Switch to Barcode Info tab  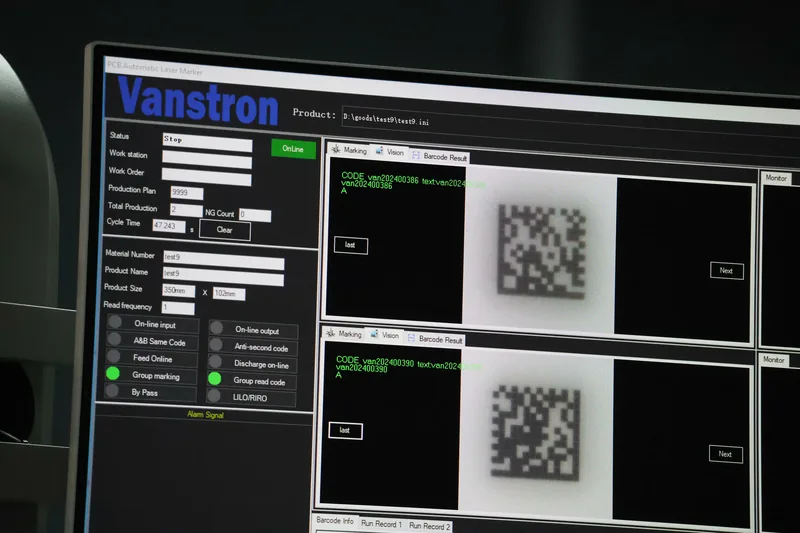click(335, 520)
